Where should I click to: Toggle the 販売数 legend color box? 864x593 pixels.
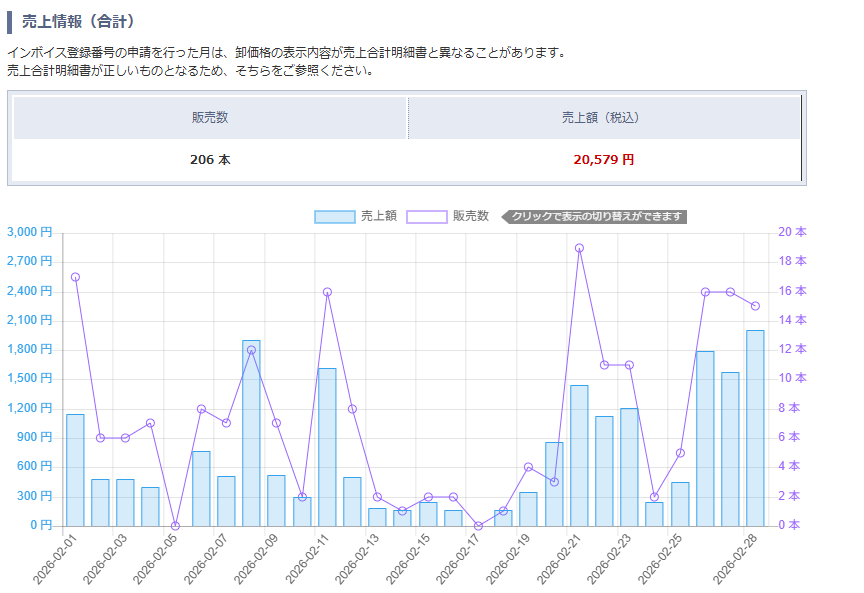(x=427, y=217)
